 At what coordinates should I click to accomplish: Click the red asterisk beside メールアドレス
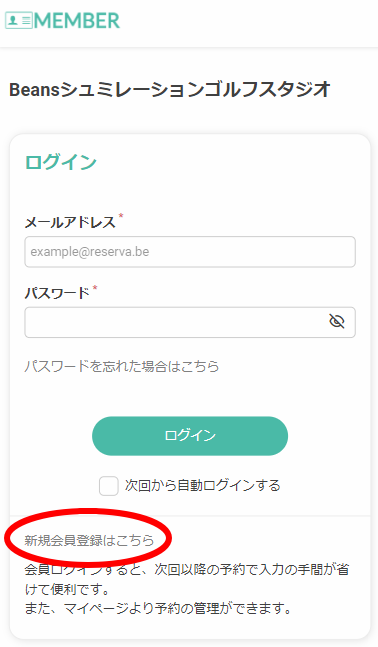point(121,216)
